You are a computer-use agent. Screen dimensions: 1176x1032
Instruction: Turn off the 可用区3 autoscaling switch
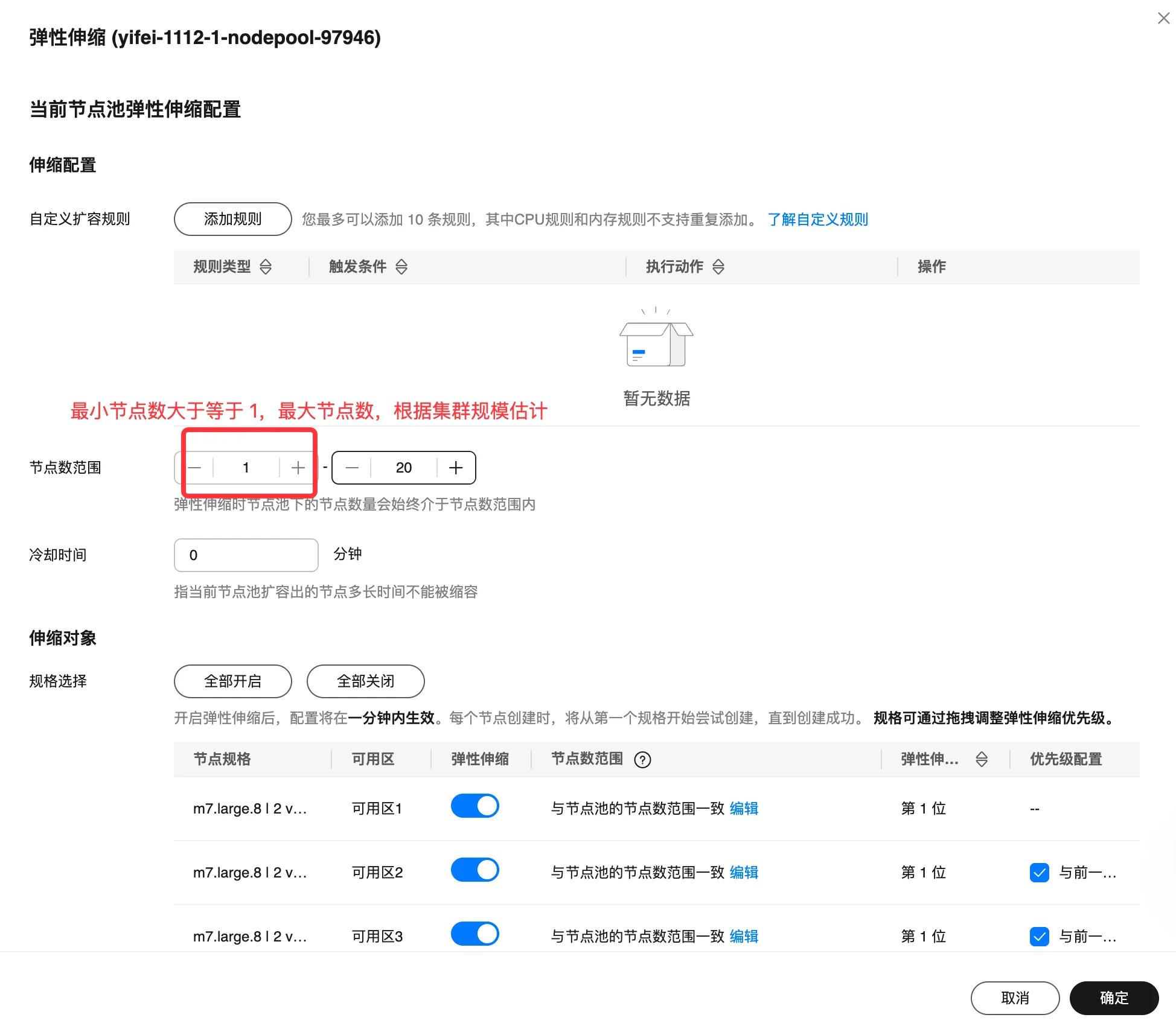(x=475, y=934)
